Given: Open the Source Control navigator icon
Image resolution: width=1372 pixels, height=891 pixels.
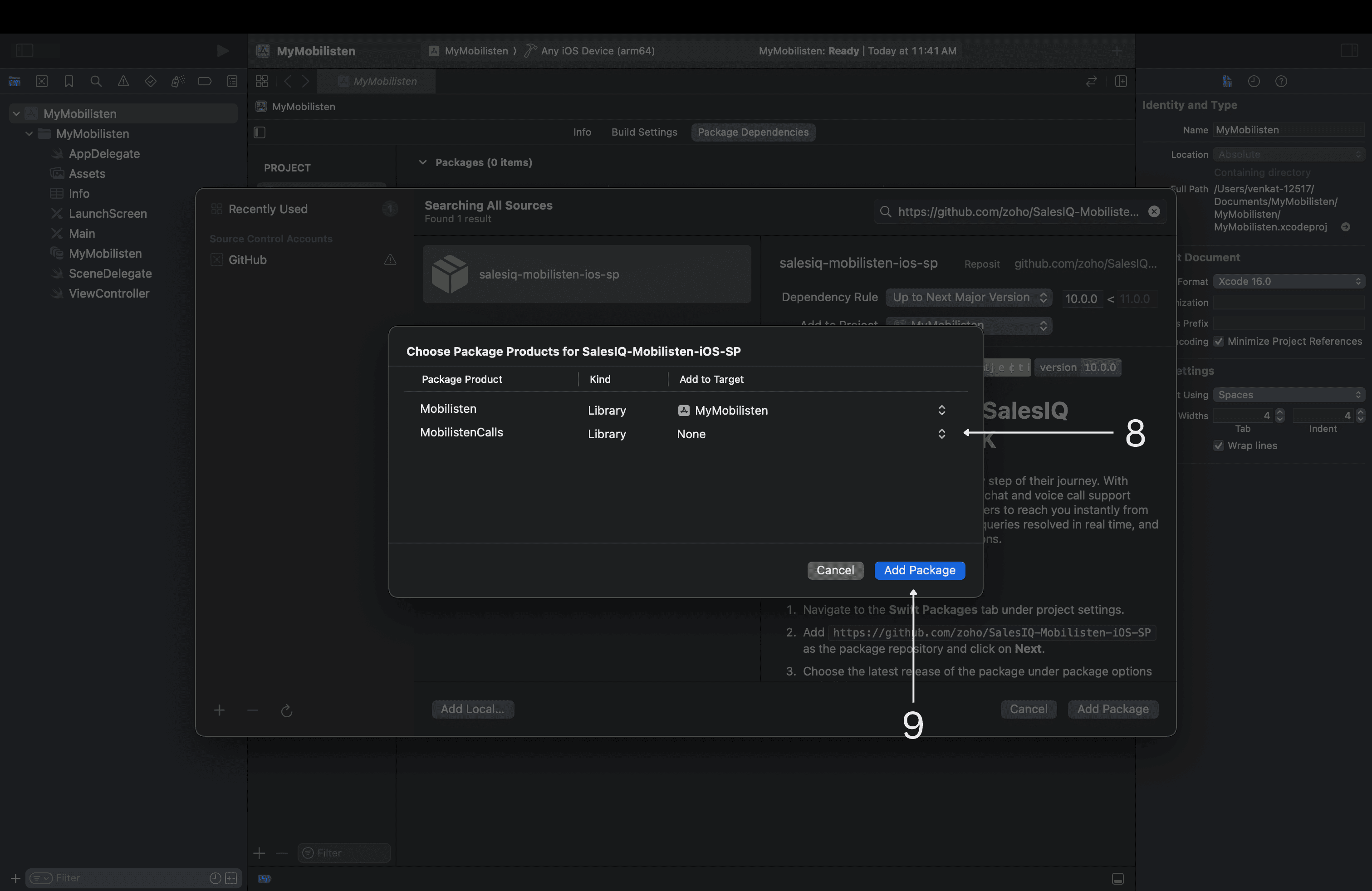Looking at the screenshot, I should click(x=41, y=81).
